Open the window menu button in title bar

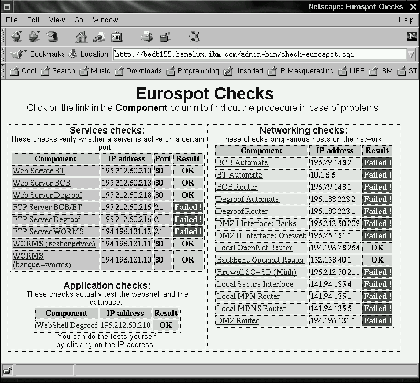pyautogui.click(x=7, y=6)
